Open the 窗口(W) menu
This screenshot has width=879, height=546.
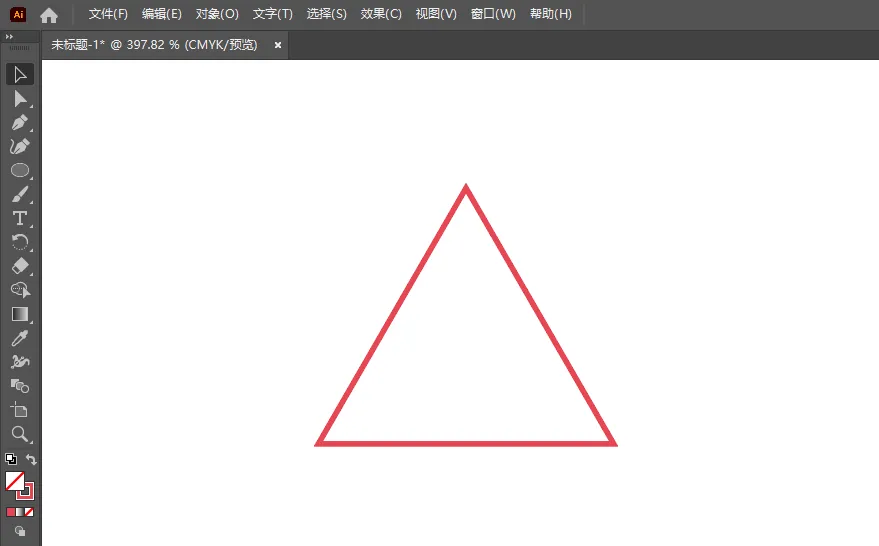pos(493,14)
